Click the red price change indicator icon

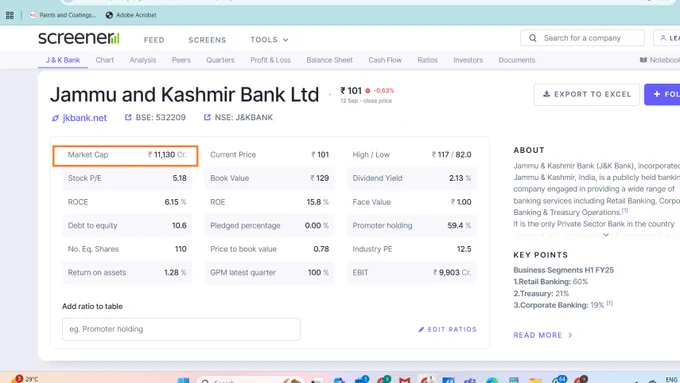point(368,91)
